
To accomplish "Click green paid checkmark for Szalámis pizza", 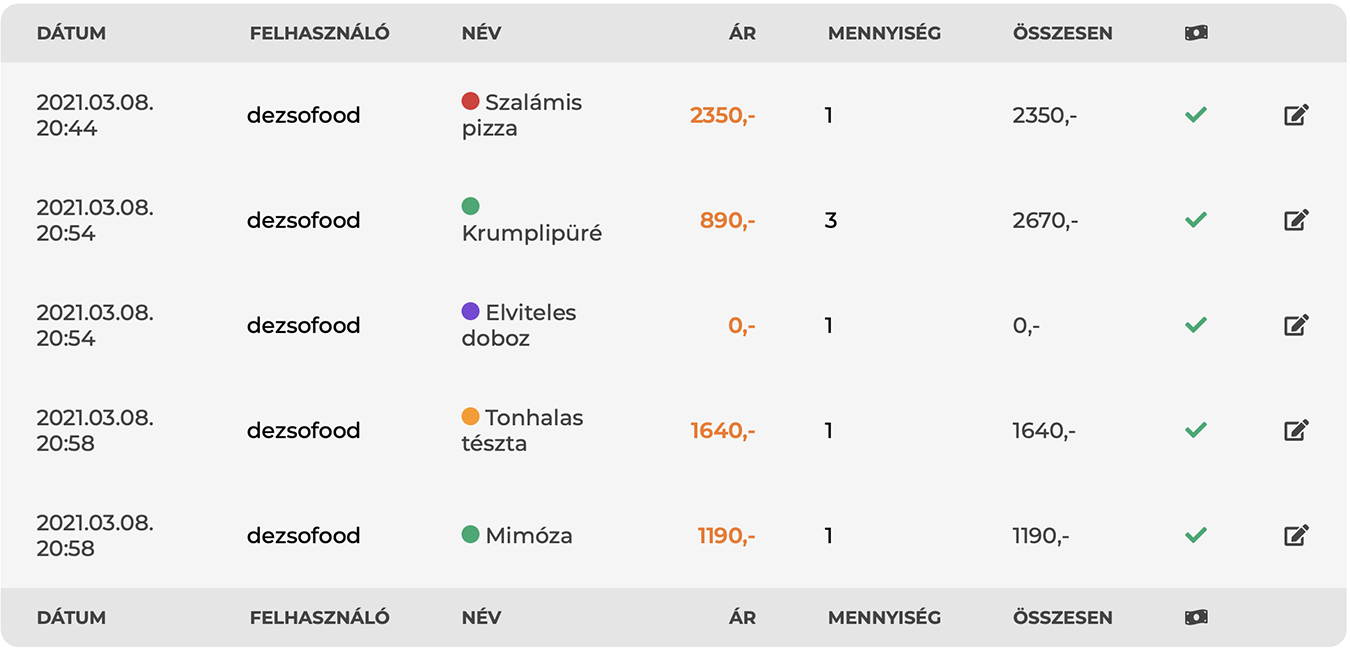I will point(1195,115).
